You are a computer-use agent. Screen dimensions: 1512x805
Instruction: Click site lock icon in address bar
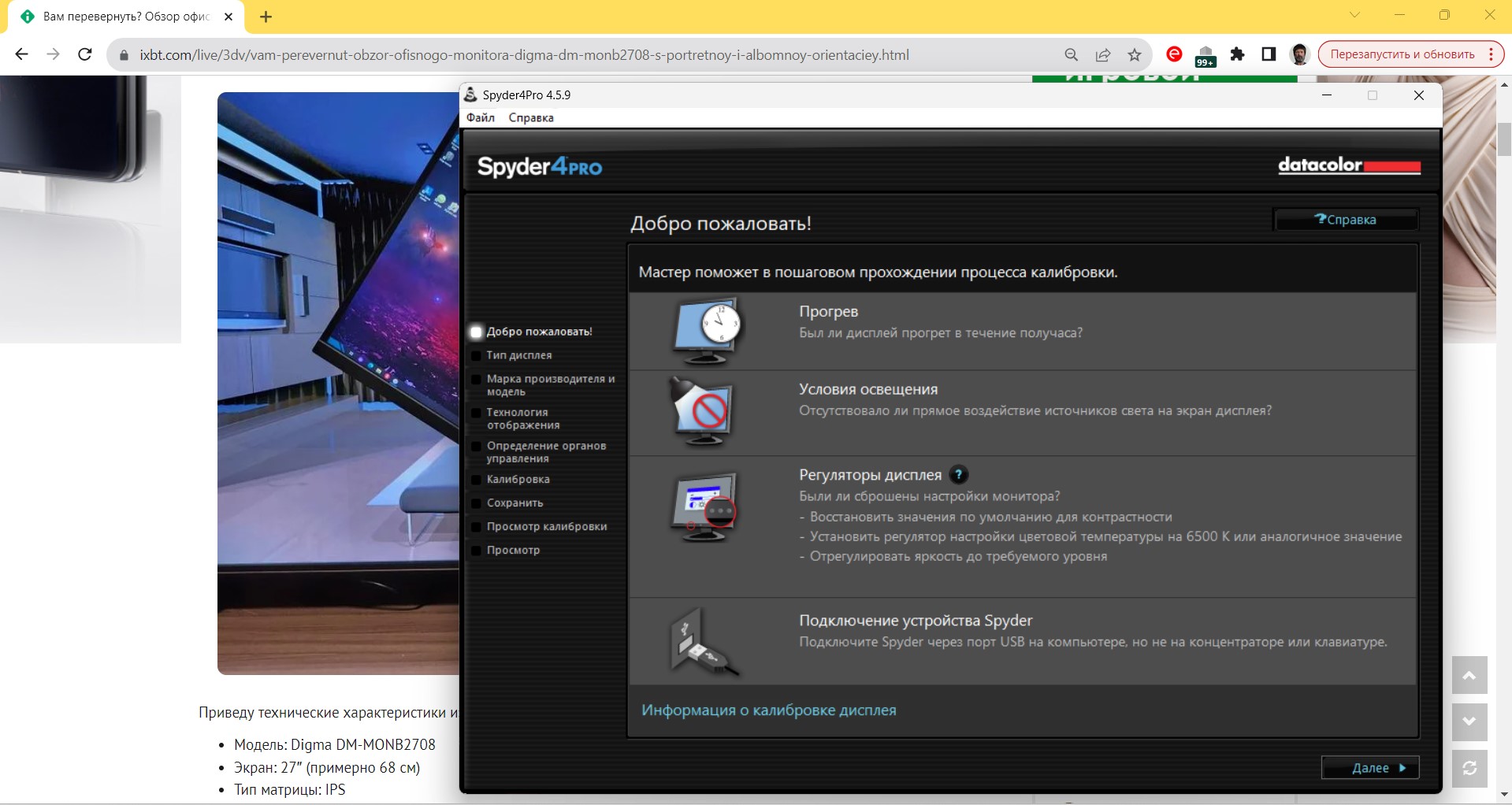[x=123, y=55]
